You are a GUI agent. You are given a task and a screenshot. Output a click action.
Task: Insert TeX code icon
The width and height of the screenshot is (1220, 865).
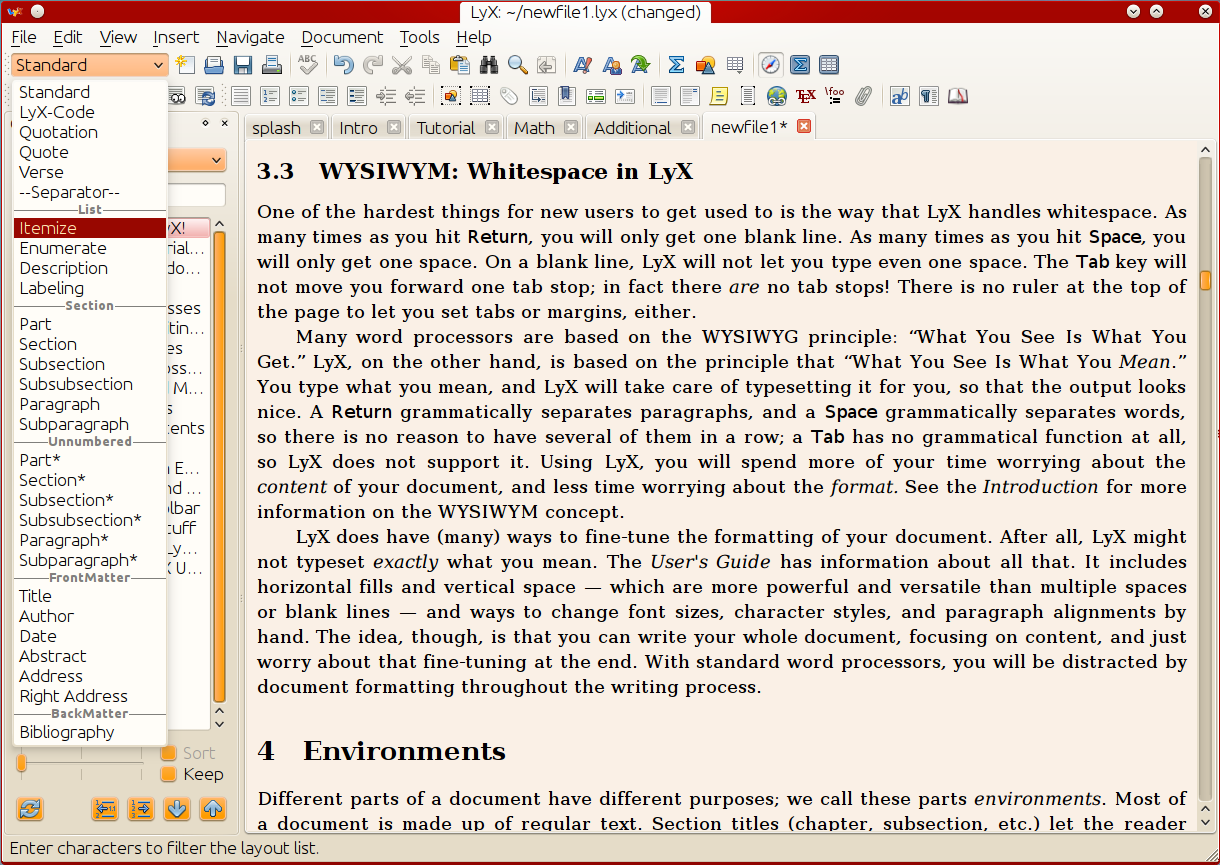pos(806,96)
